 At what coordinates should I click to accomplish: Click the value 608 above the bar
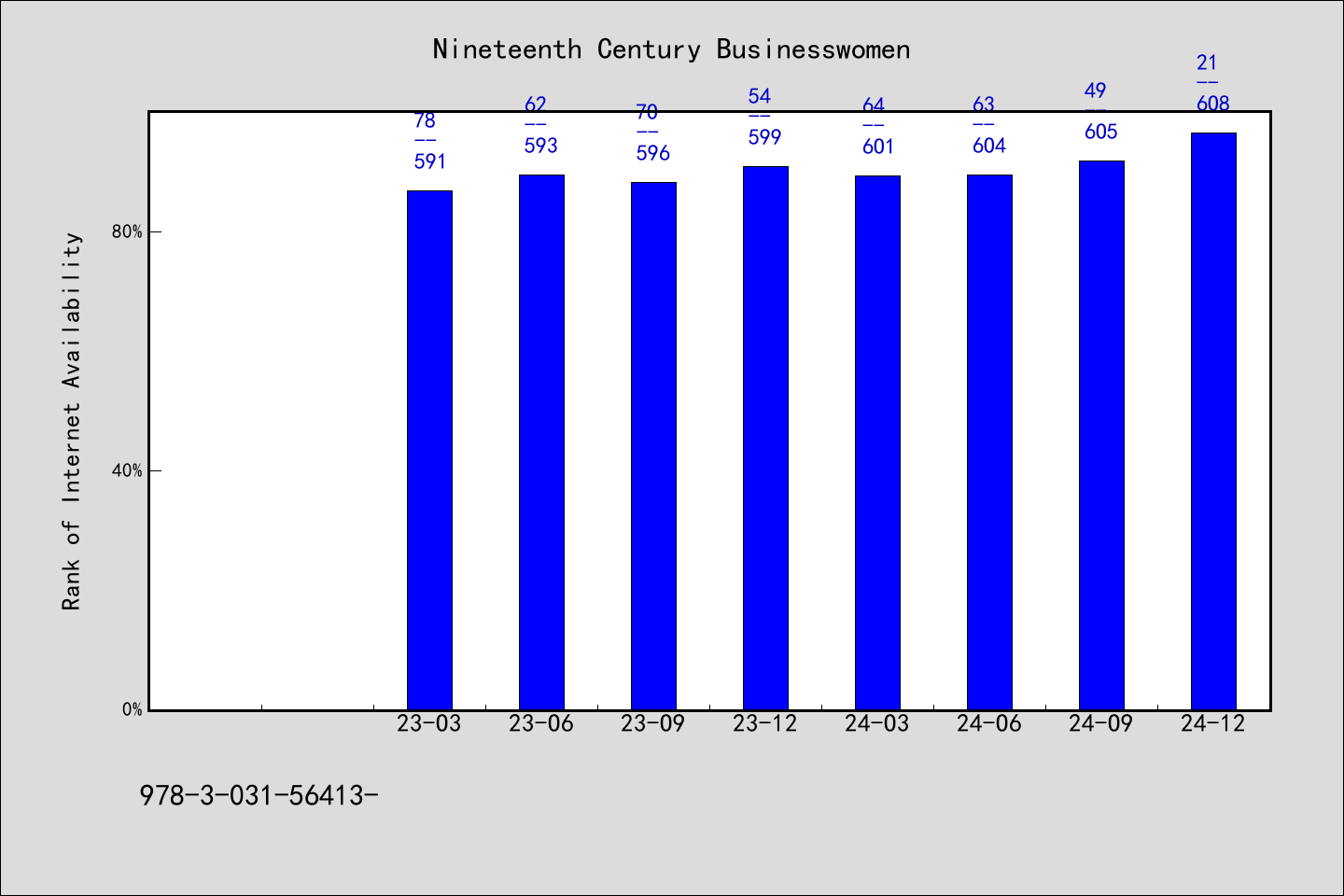[x=1213, y=104]
